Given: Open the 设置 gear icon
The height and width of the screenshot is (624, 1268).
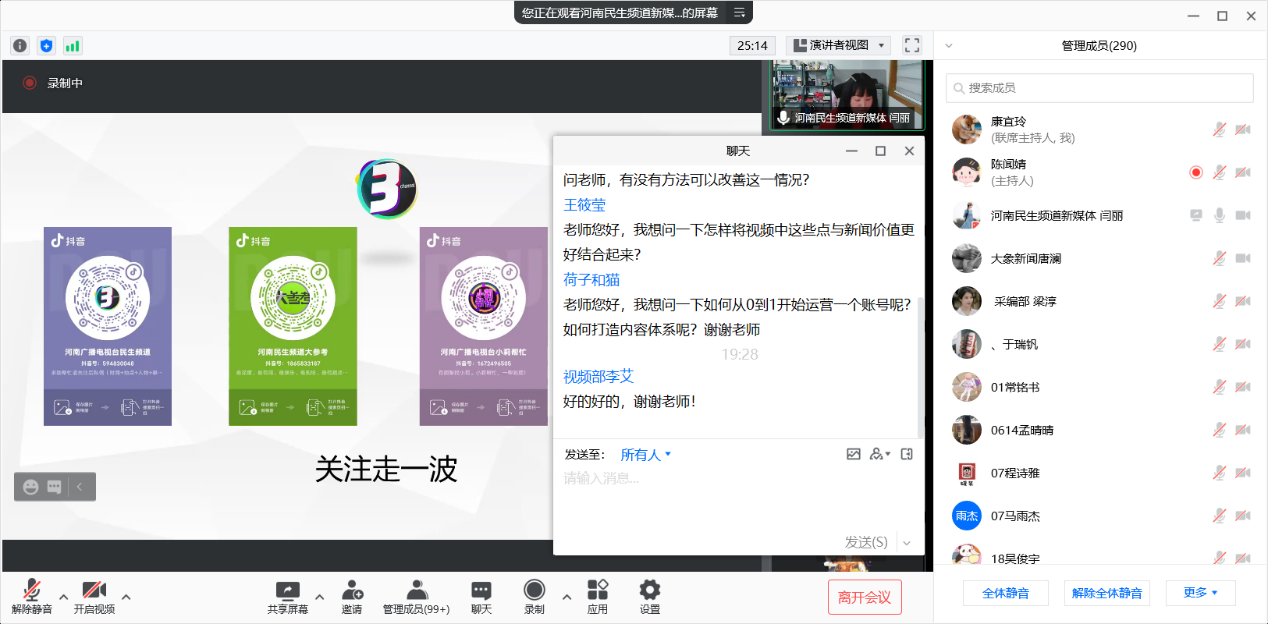Looking at the screenshot, I should [x=650, y=591].
